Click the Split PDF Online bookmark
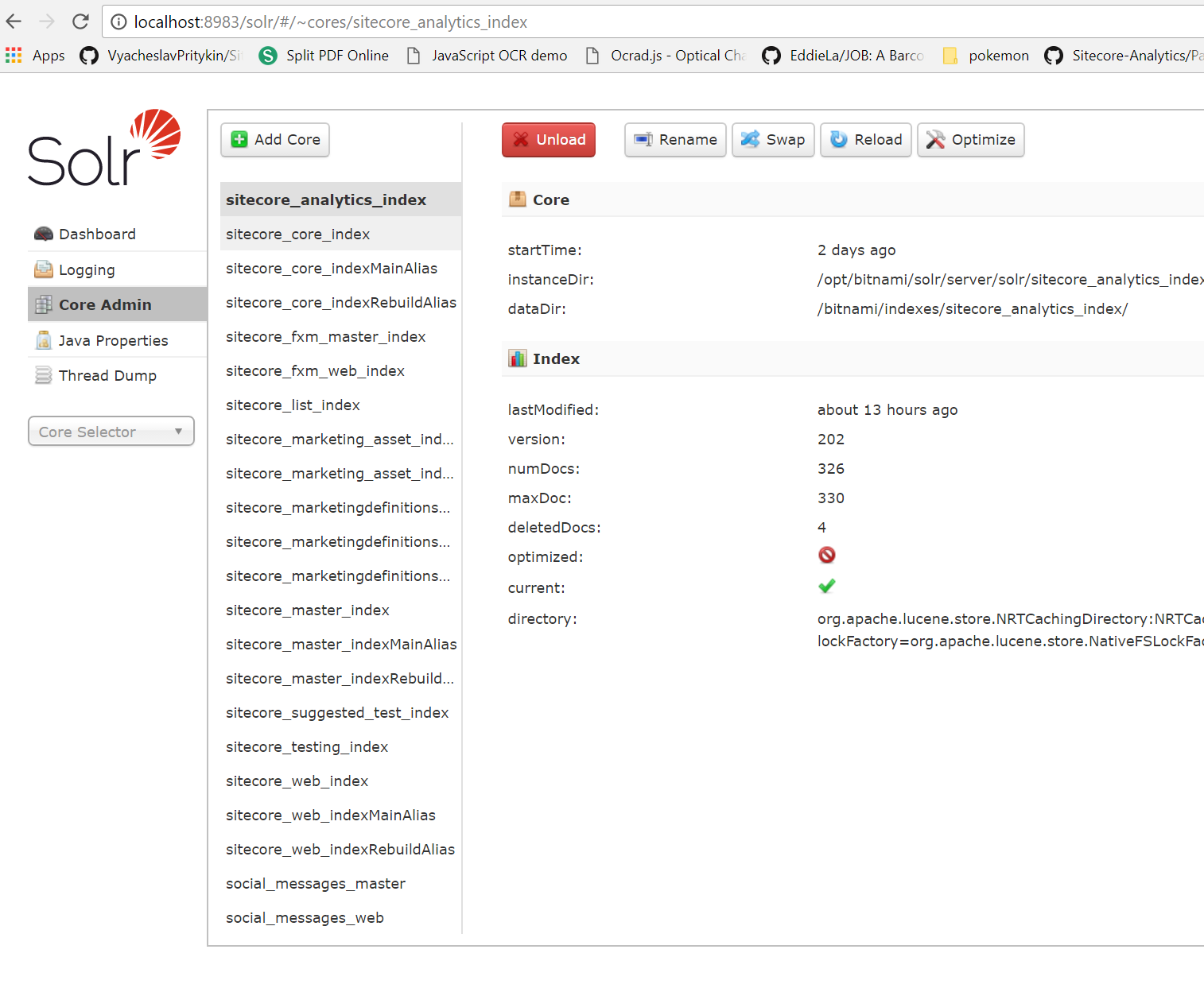 pyautogui.click(x=324, y=56)
